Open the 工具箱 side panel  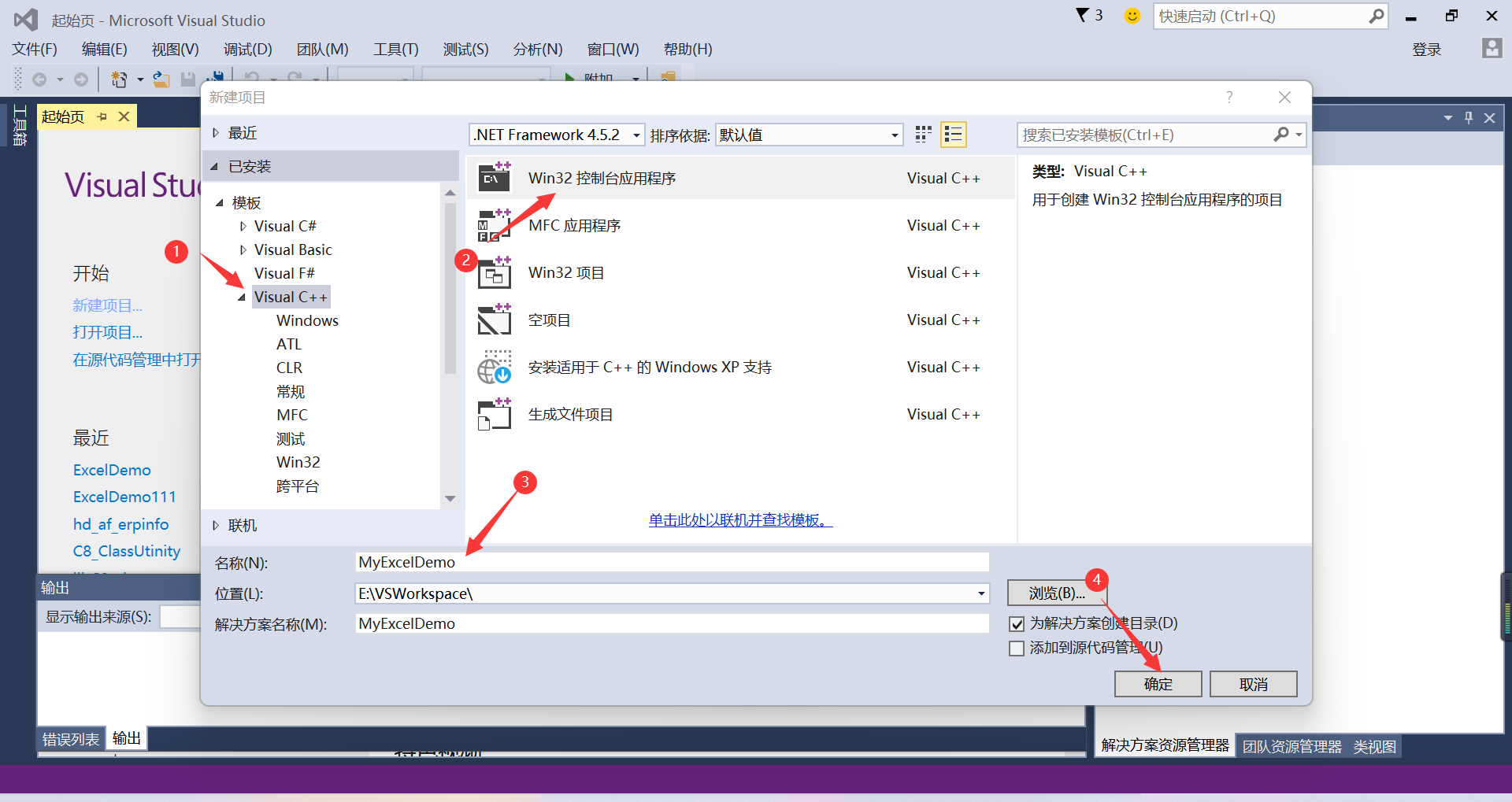coord(20,126)
